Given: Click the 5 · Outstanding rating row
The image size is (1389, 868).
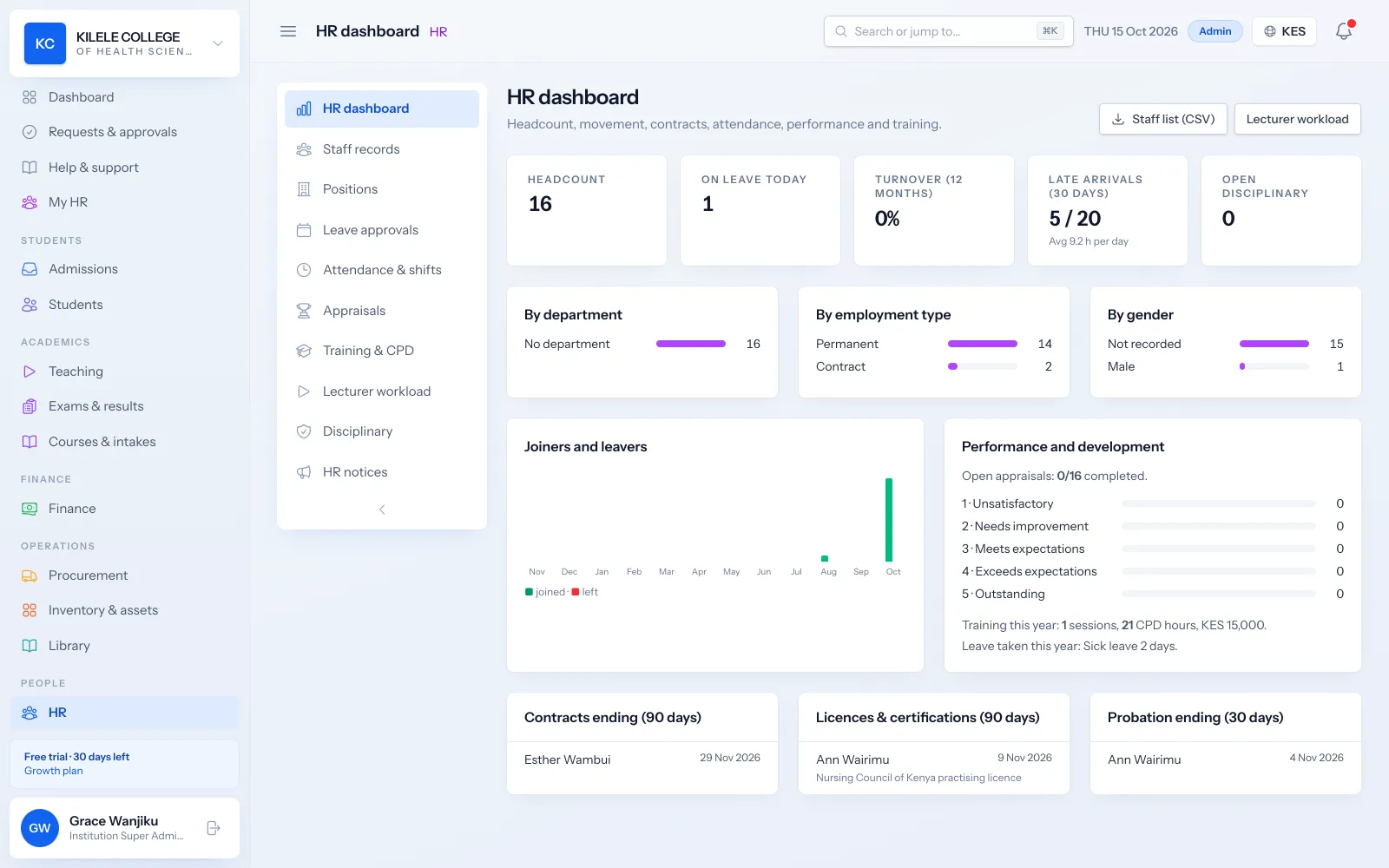Looking at the screenshot, I should tap(1153, 594).
